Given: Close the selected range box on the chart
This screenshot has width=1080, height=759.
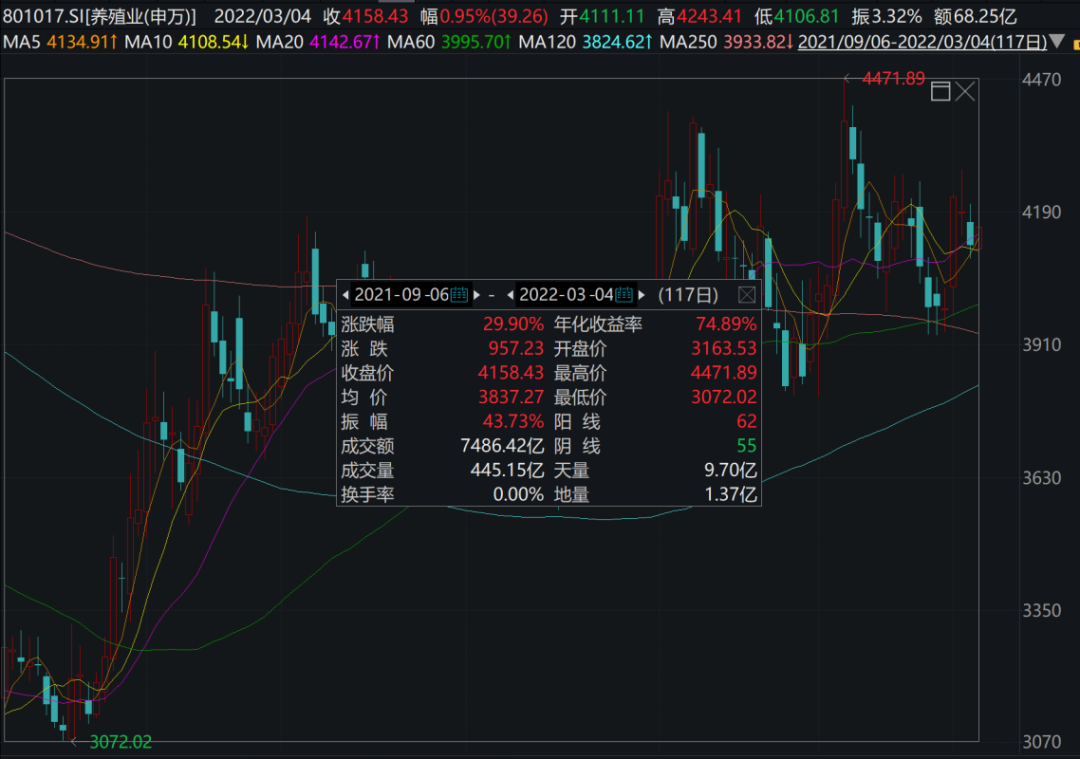Looking at the screenshot, I should pyautogui.click(x=966, y=91).
